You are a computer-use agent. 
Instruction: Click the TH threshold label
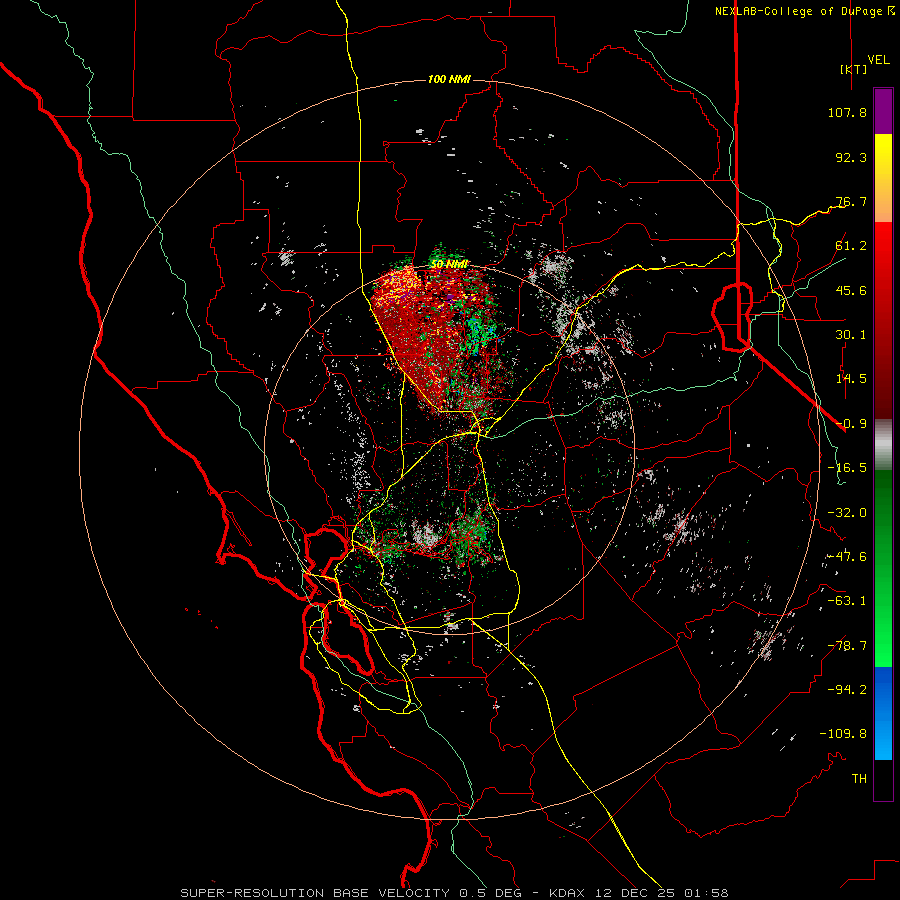pos(859,779)
